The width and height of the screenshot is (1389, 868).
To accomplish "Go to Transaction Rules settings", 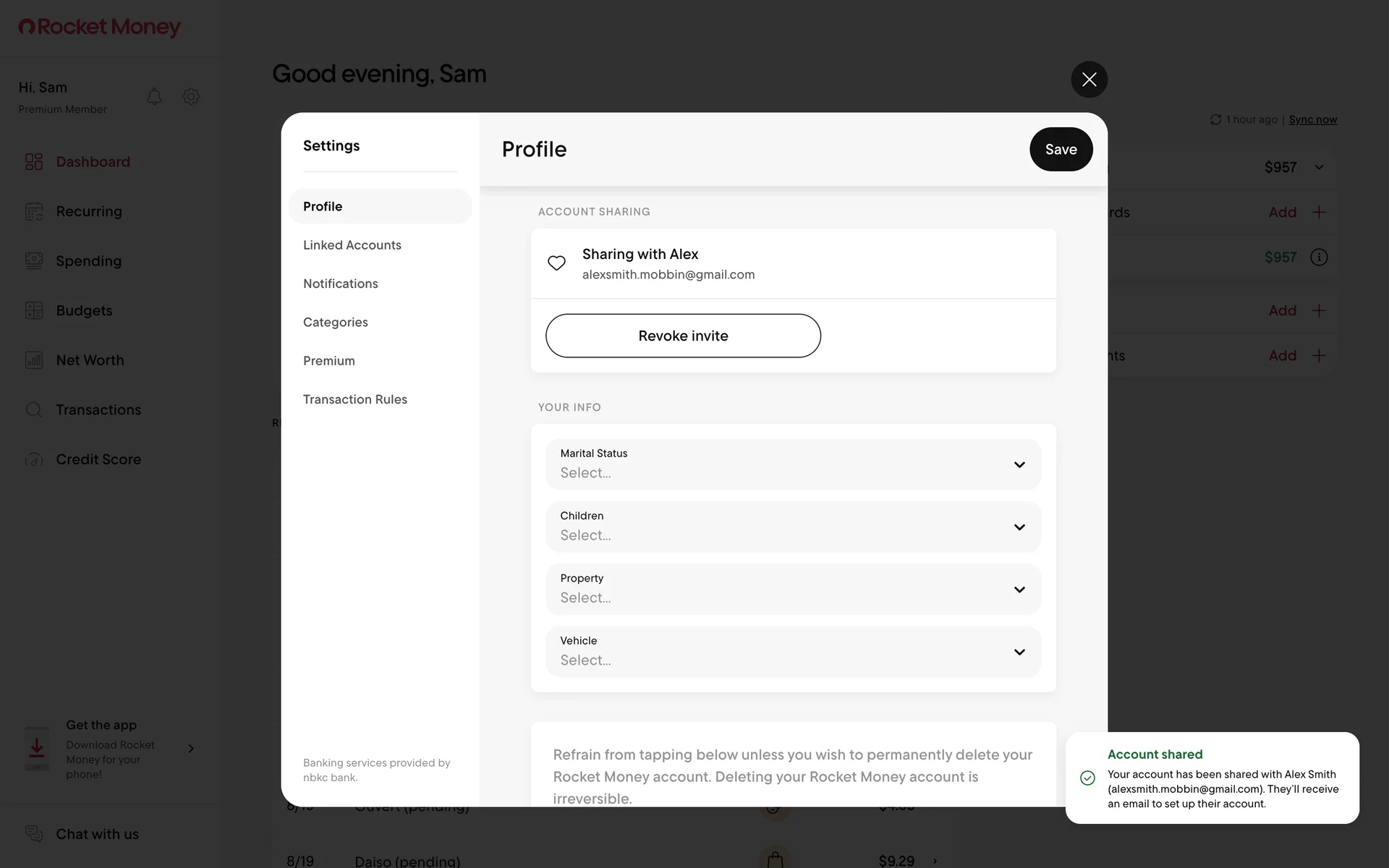I will pos(355,399).
